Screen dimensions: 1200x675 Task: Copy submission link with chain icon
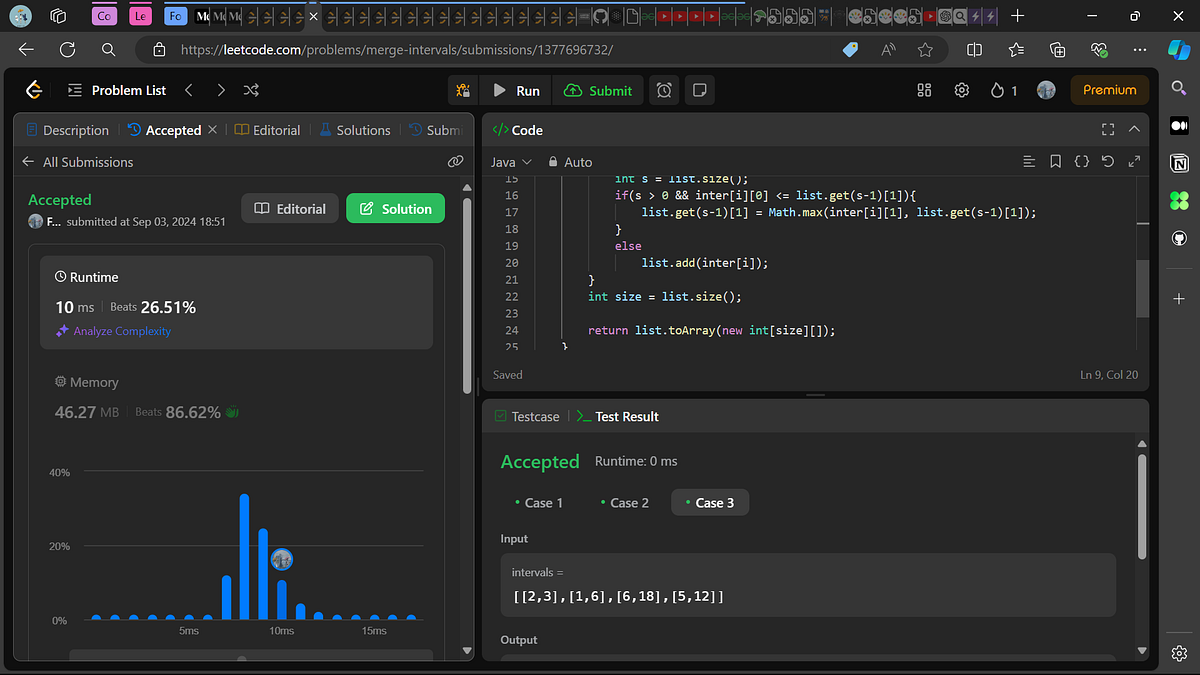point(455,161)
